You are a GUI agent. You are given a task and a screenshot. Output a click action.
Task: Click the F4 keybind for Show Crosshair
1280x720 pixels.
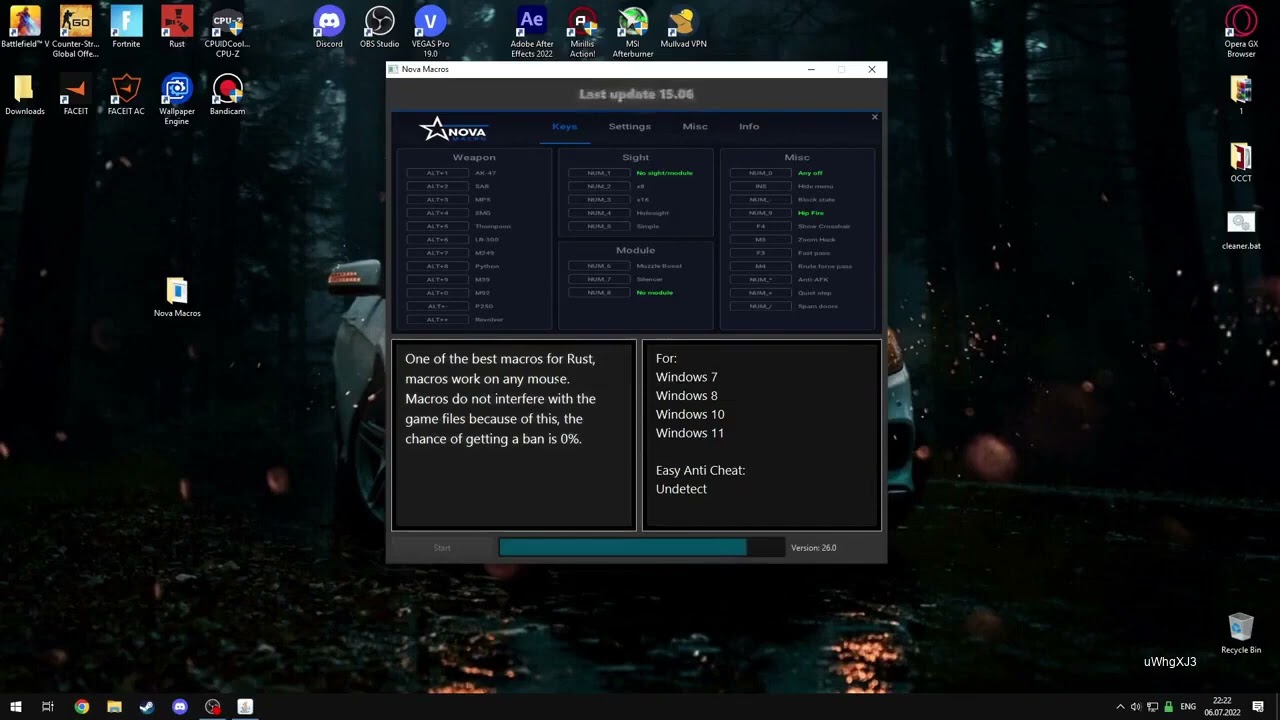[x=760, y=226]
